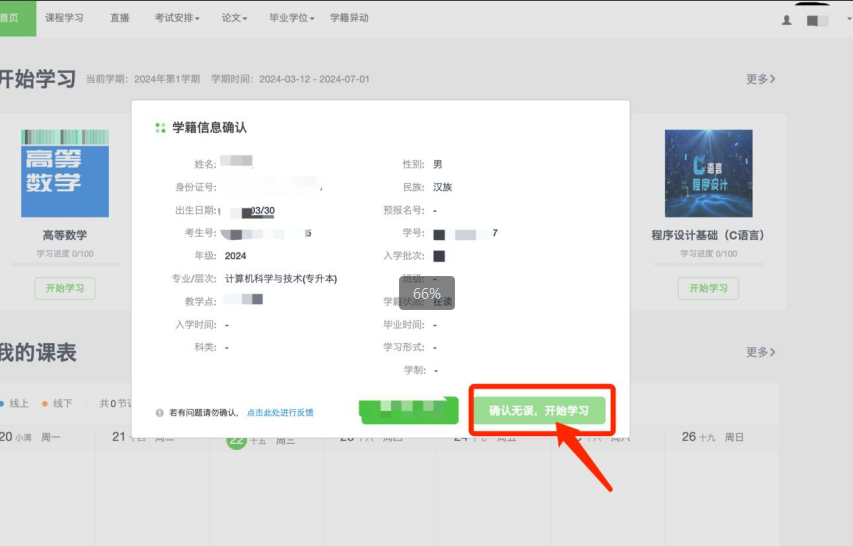853x546 pixels.
Task: Go to the 首页 tab
Action: click(10, 18)
